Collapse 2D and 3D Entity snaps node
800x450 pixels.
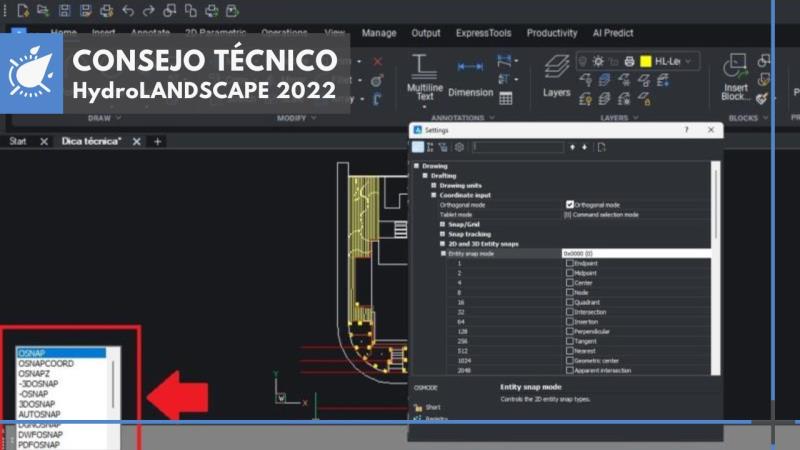(442, 243)
